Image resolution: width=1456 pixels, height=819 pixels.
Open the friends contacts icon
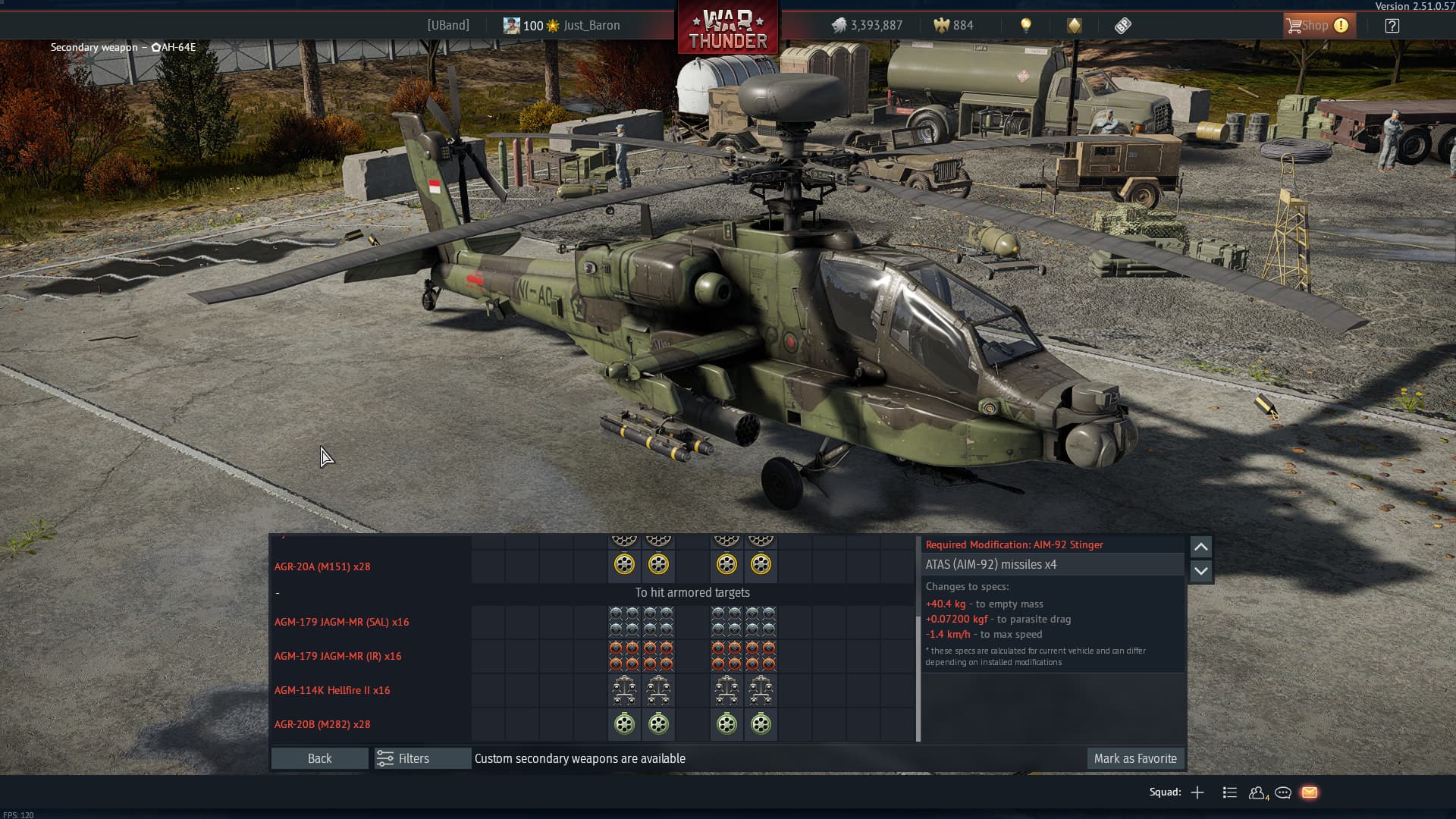(x=1257, y=792)
